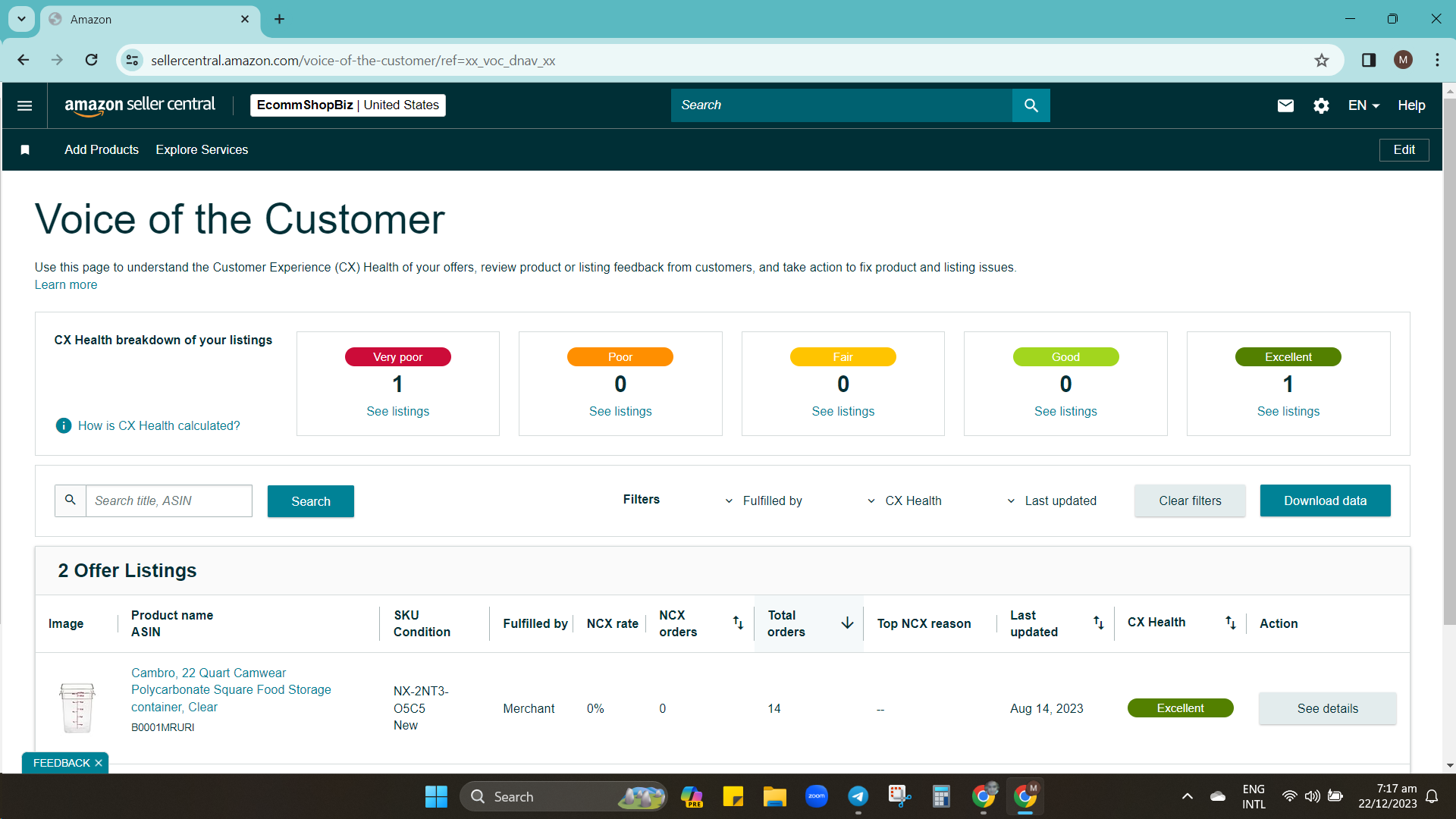Sort by NCX orders column arrows
1456x819 pixels.
click(738, 623)
